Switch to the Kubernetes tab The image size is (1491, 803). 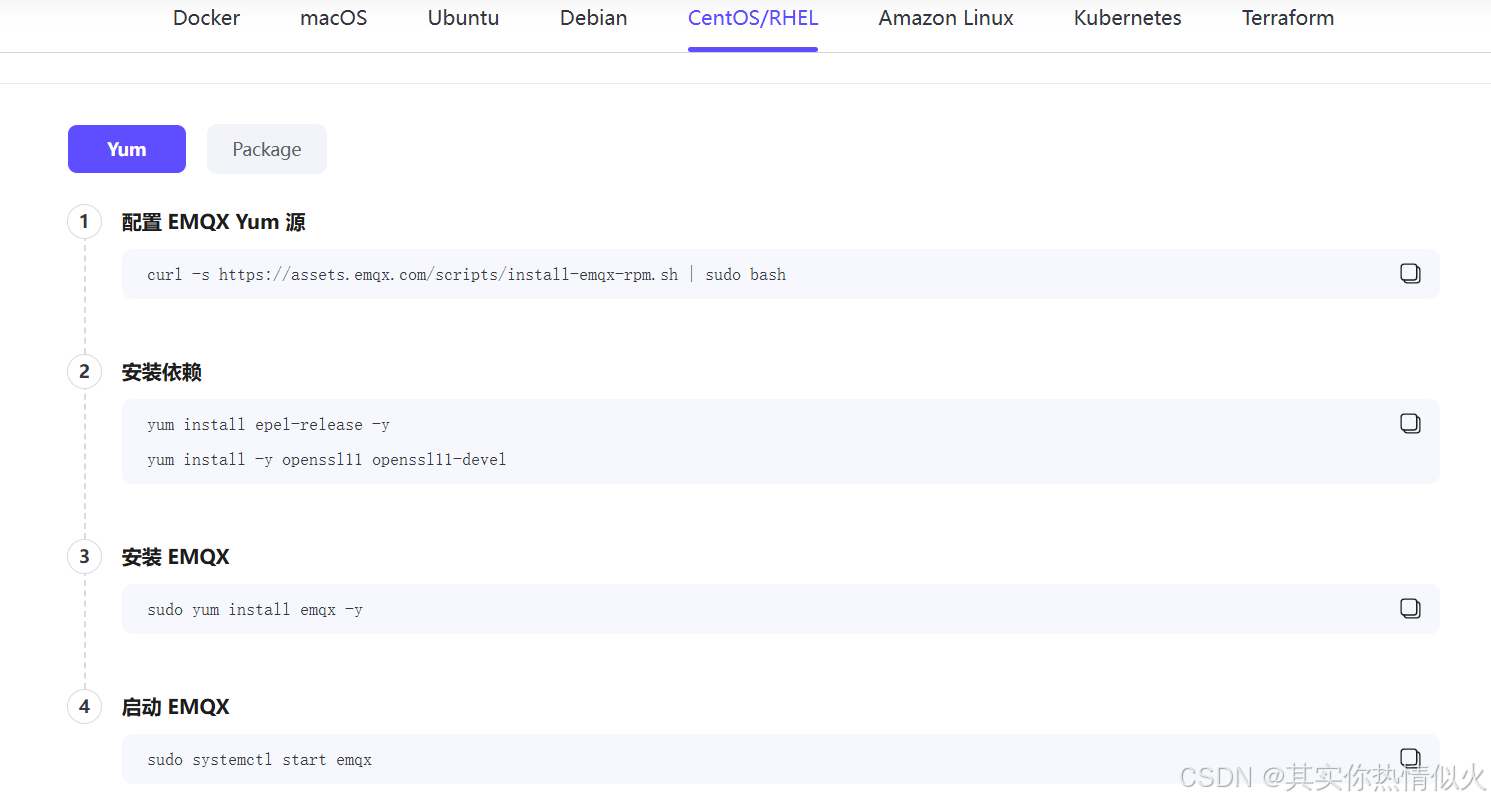(x=1127, y=18)
